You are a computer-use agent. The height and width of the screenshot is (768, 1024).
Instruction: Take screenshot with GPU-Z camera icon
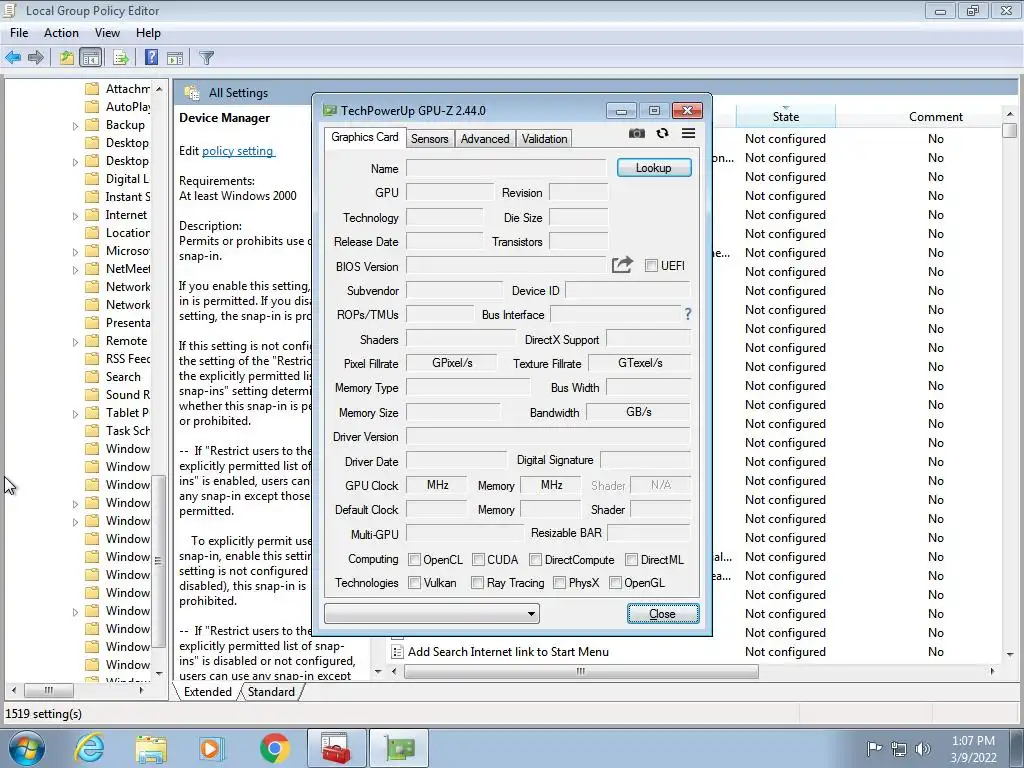tap(637, 133)
